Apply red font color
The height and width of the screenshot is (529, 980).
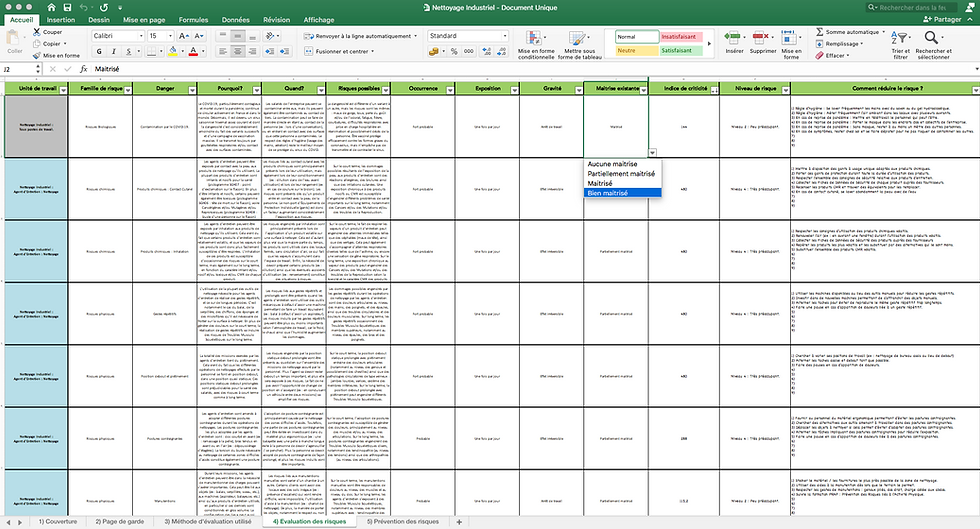pos(193,51)
